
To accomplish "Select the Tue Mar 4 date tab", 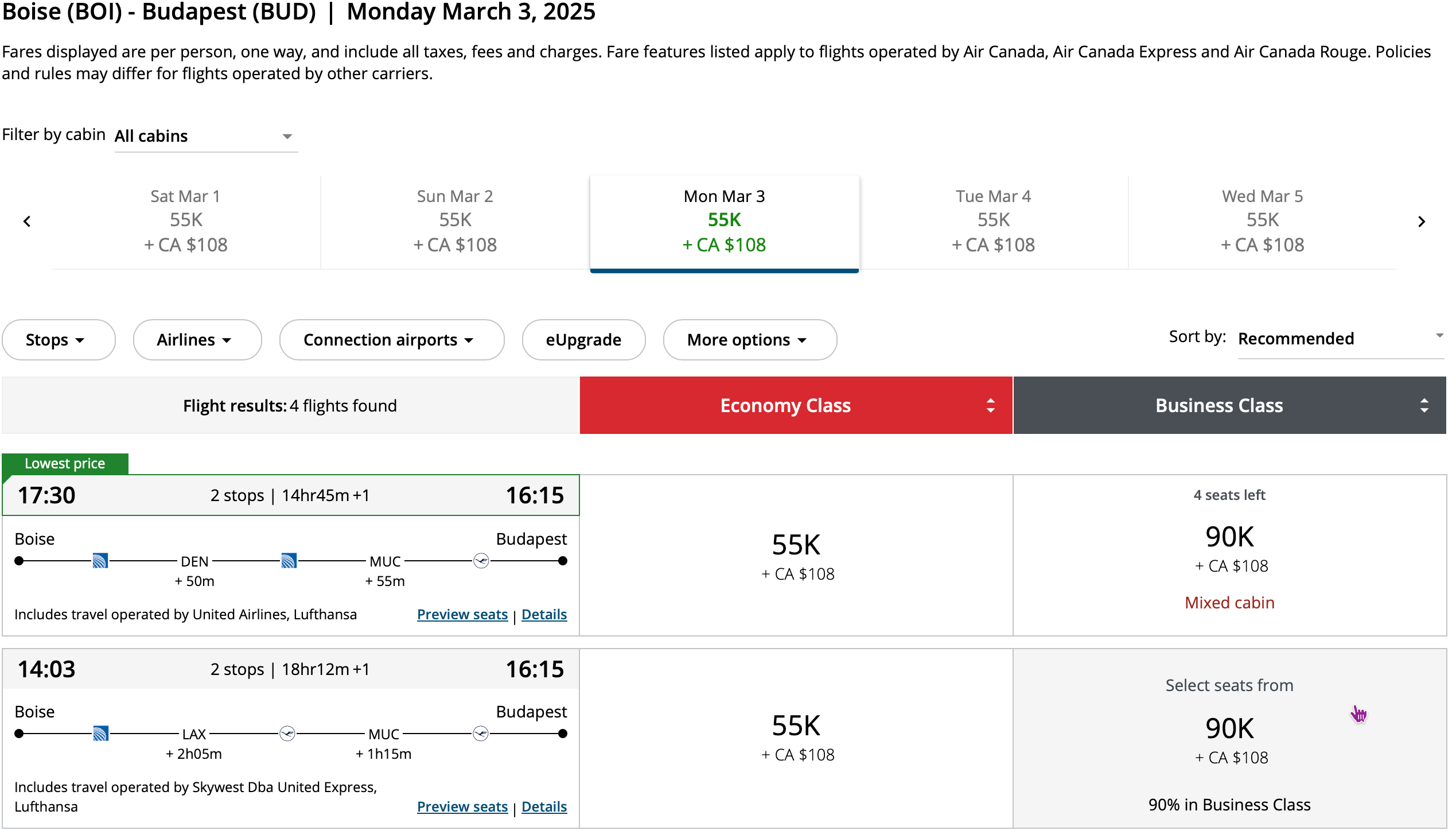I will (993, 222).
